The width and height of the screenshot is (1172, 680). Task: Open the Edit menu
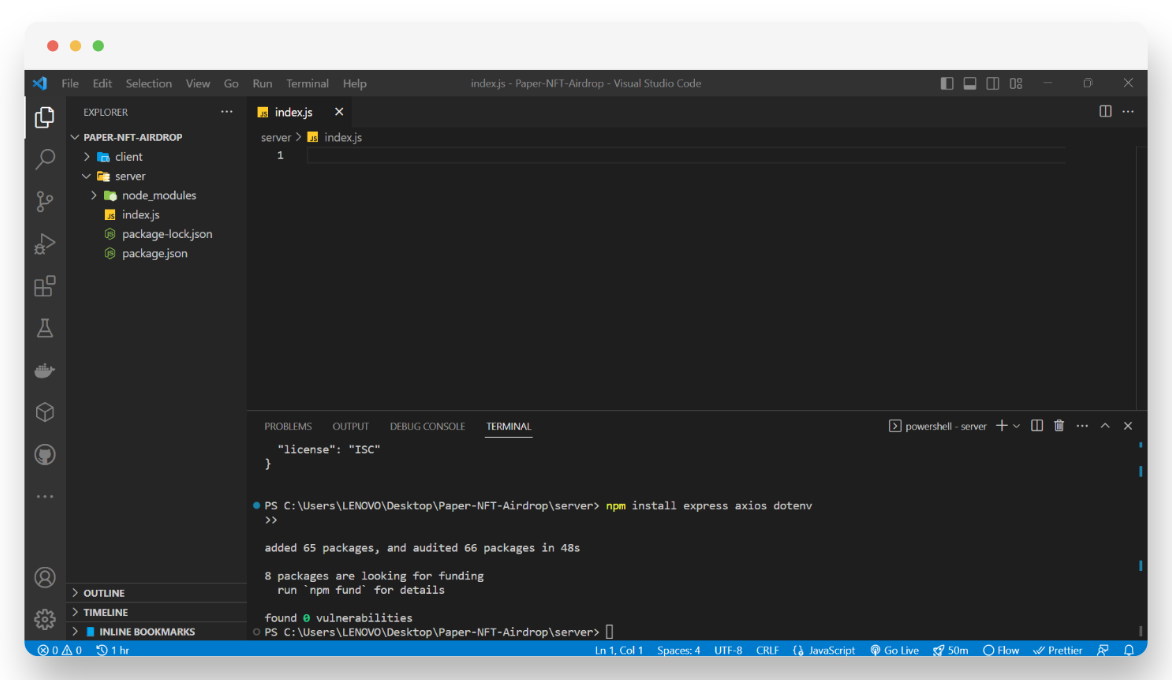click(102, 84)
